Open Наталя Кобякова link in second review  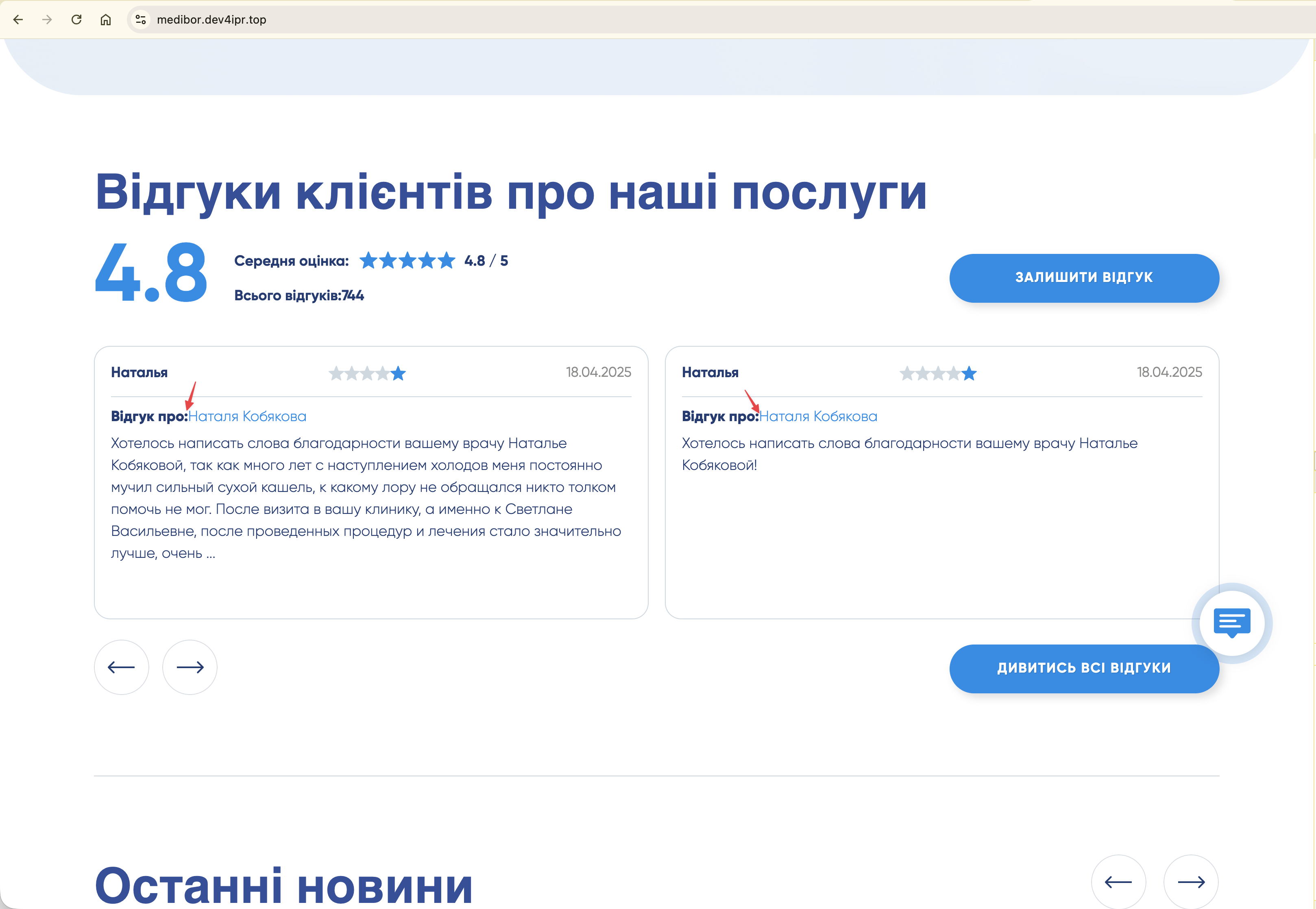click(x=818, y=416)
